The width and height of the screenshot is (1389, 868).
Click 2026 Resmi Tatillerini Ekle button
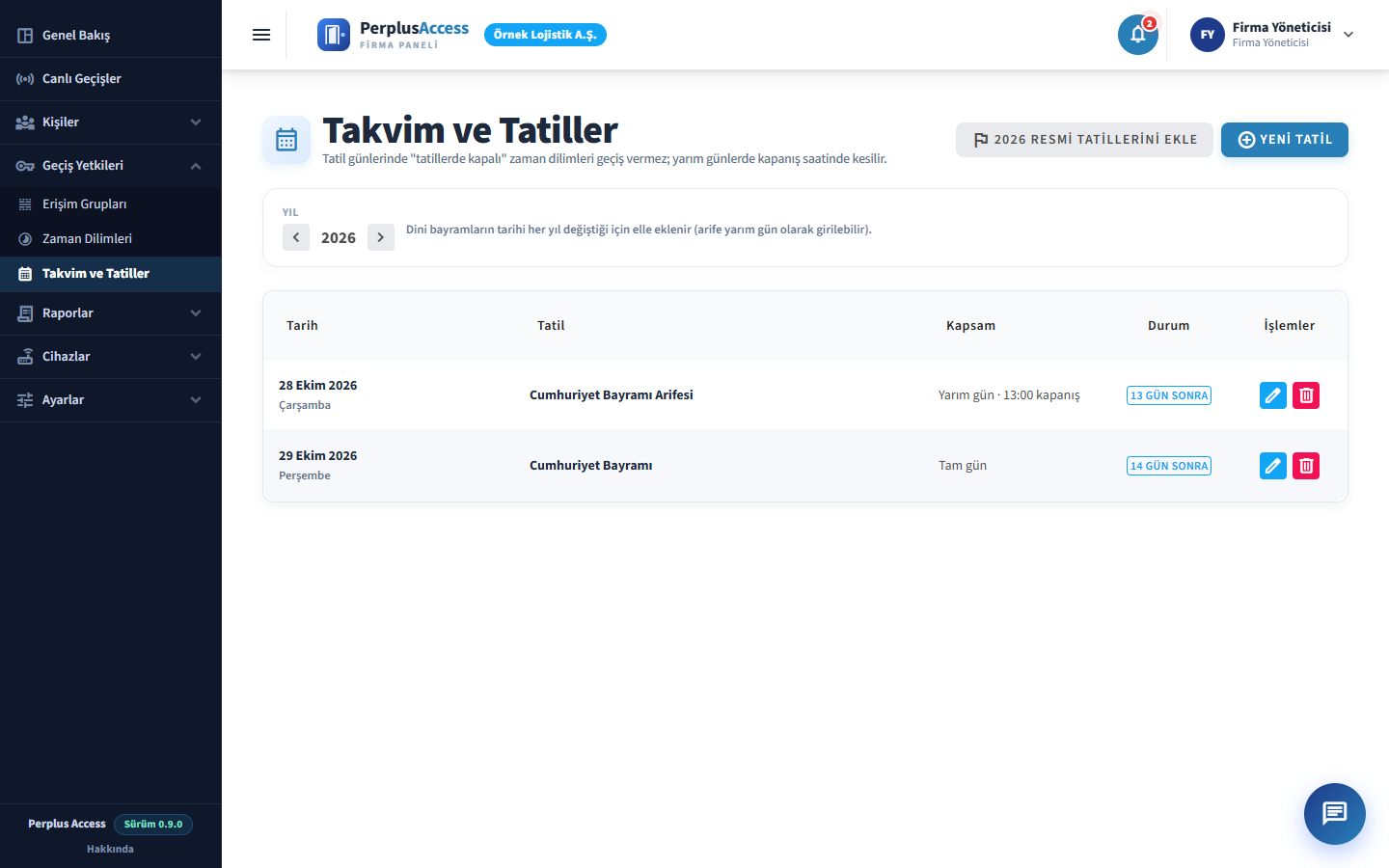point(1084,140)
